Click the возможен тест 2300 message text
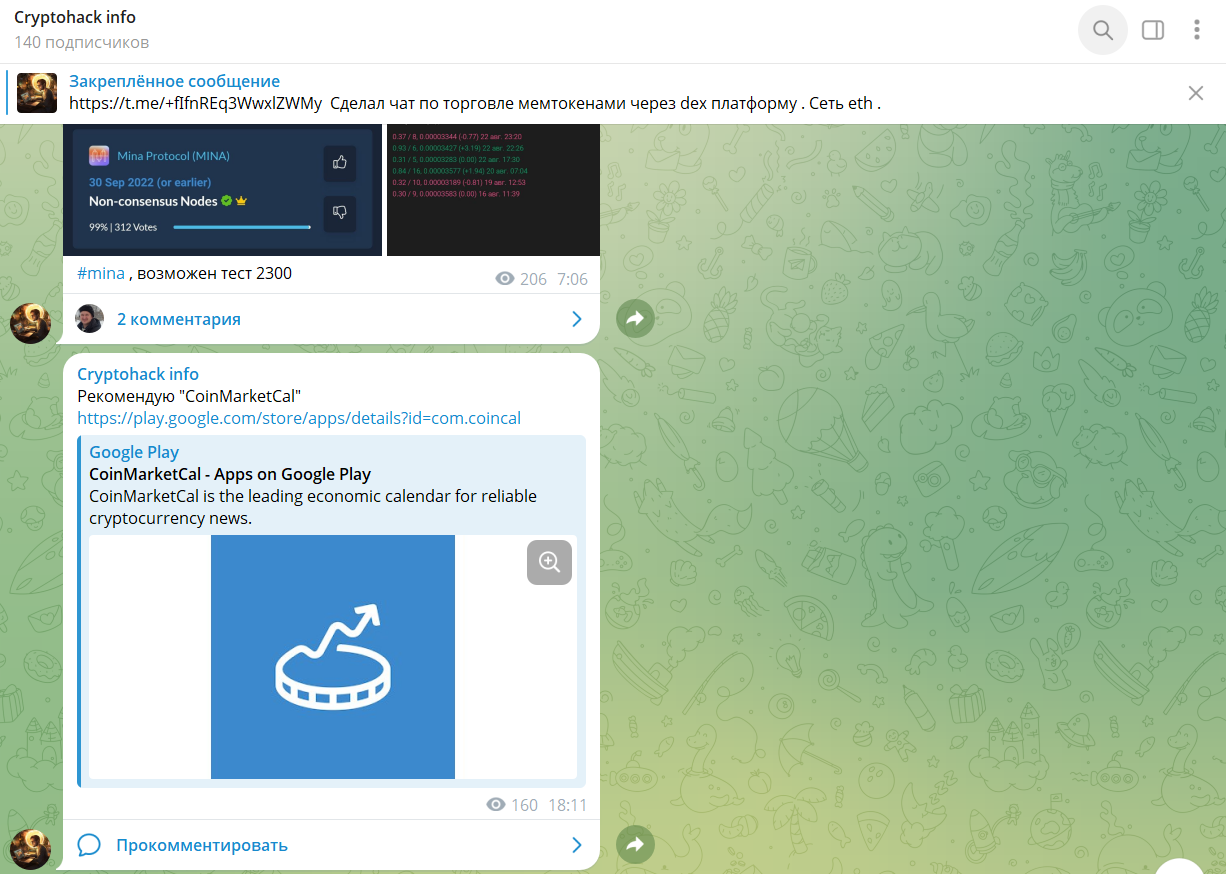 [215, 273]
